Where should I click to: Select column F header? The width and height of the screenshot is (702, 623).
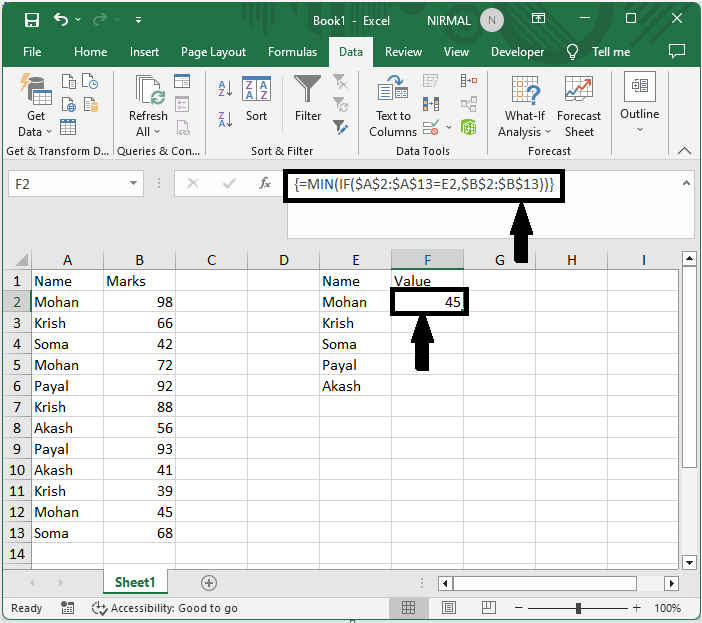point(428,260)
